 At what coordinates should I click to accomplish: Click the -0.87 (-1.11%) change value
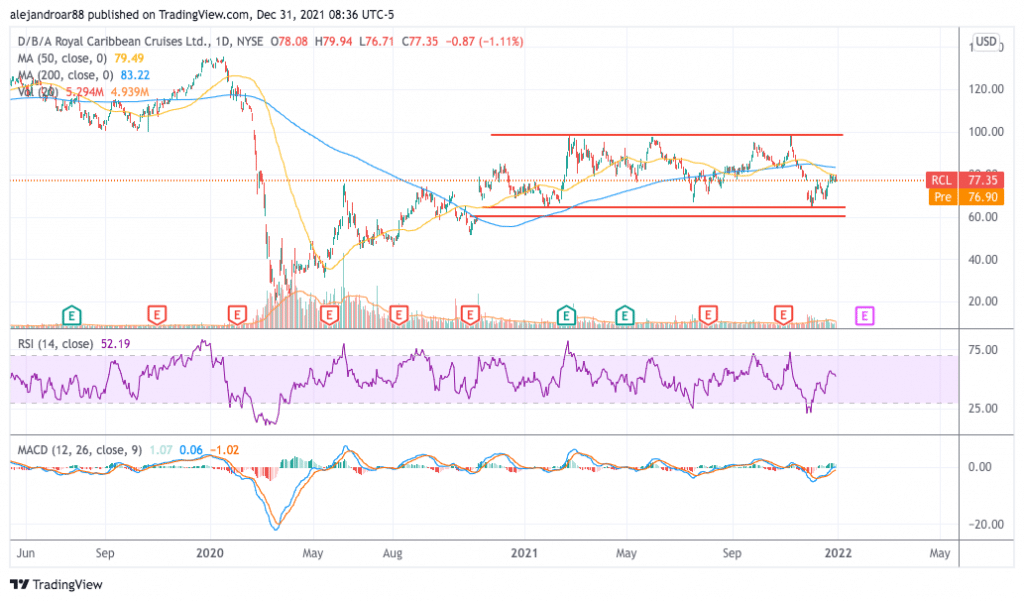click(x=484, y=42)
